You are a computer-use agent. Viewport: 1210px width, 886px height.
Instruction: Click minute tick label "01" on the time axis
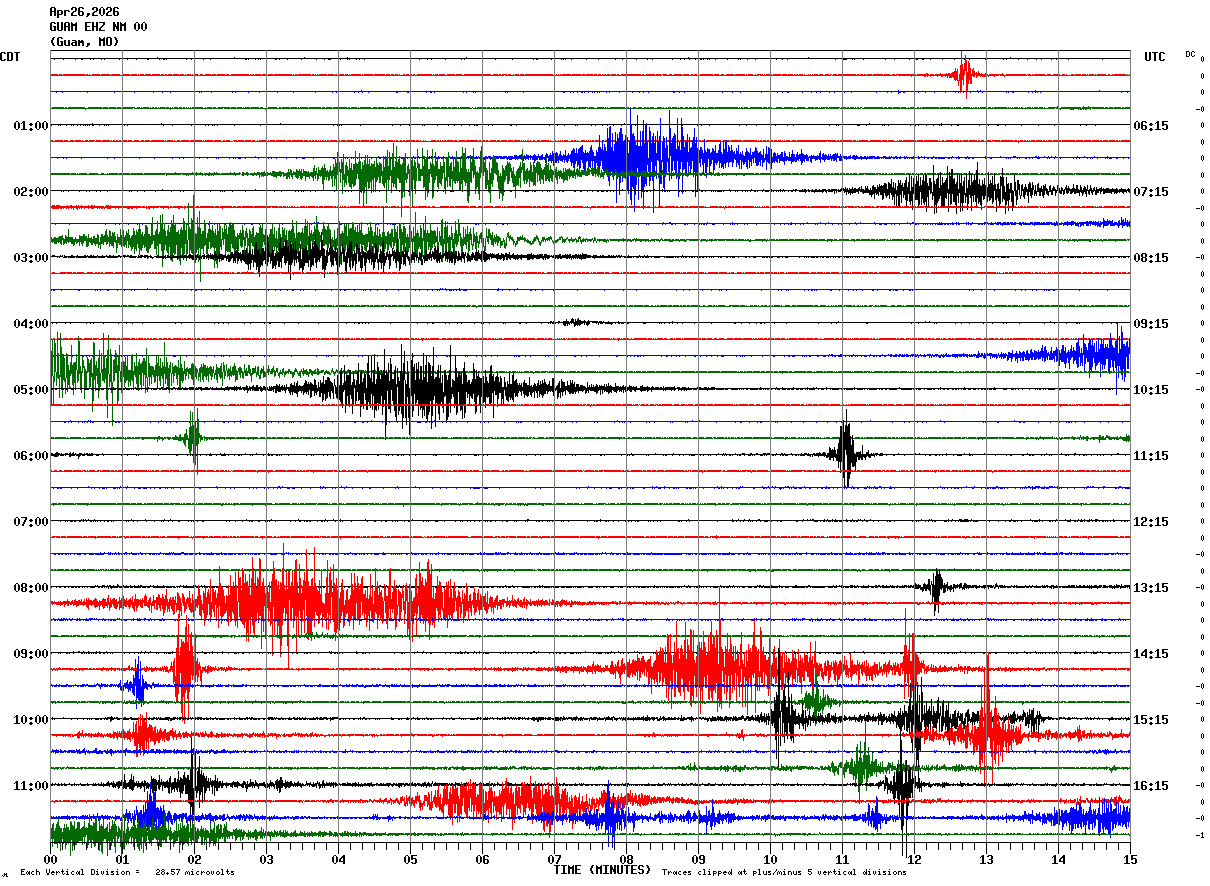click(x=122, y=859)
